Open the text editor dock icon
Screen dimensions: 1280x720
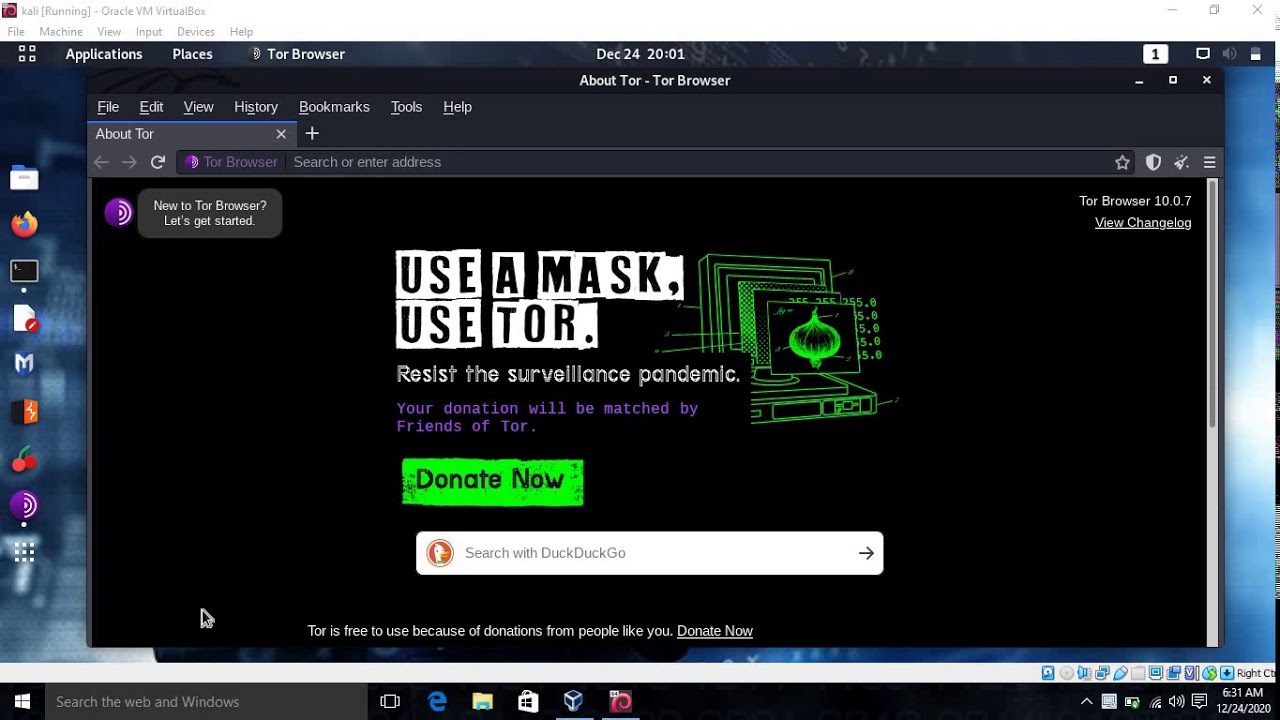(x=24, y=319)
